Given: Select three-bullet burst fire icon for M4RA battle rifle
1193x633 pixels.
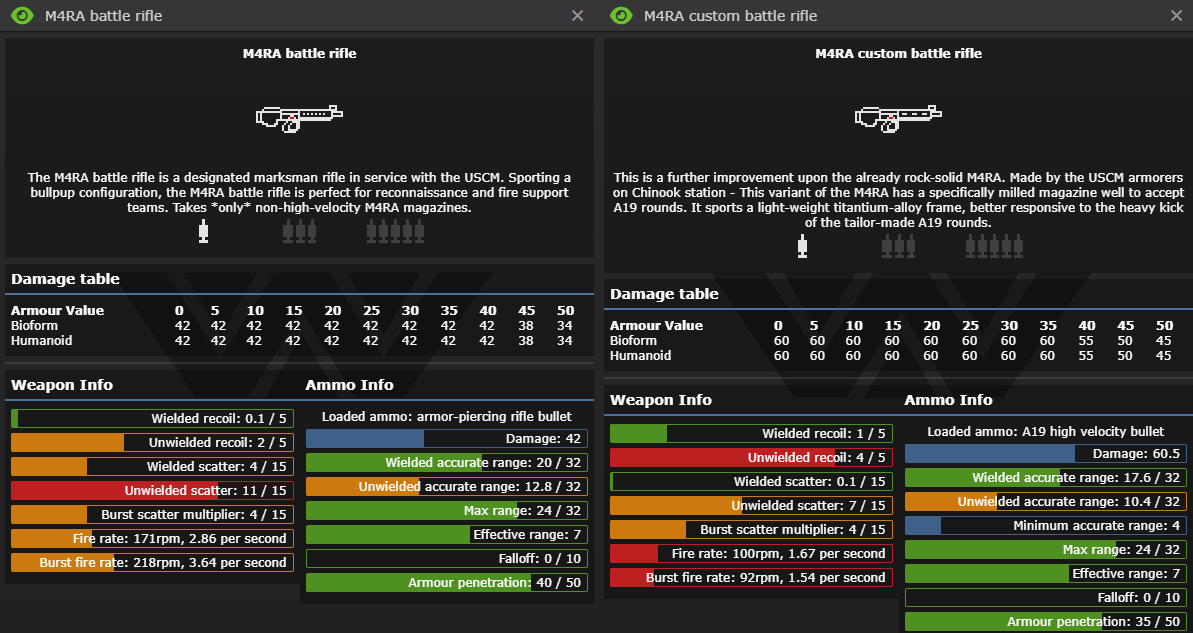Looking at the screenshot, I should tap(299, 232).
